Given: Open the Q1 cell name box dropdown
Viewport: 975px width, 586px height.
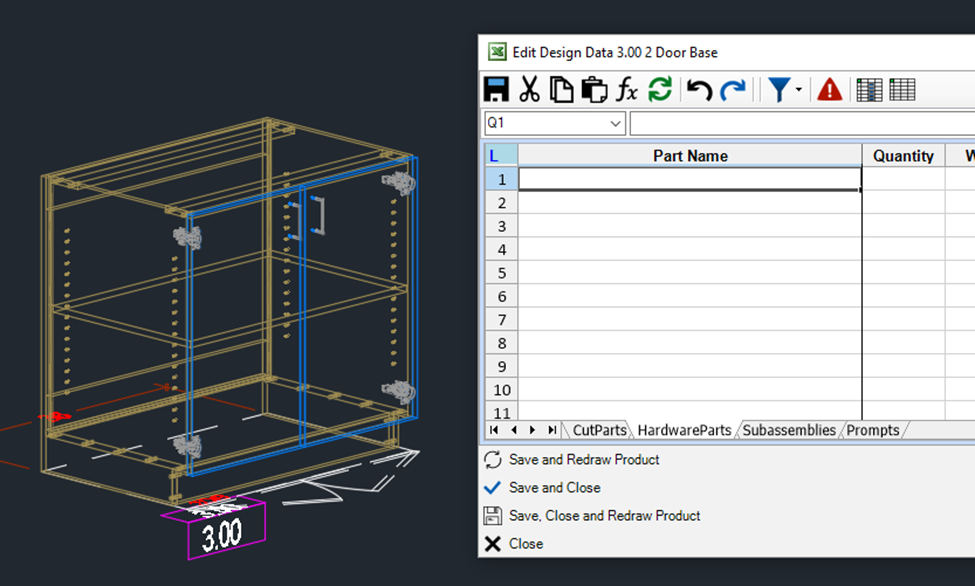Looking at the screenshot, I should [616, 123].
